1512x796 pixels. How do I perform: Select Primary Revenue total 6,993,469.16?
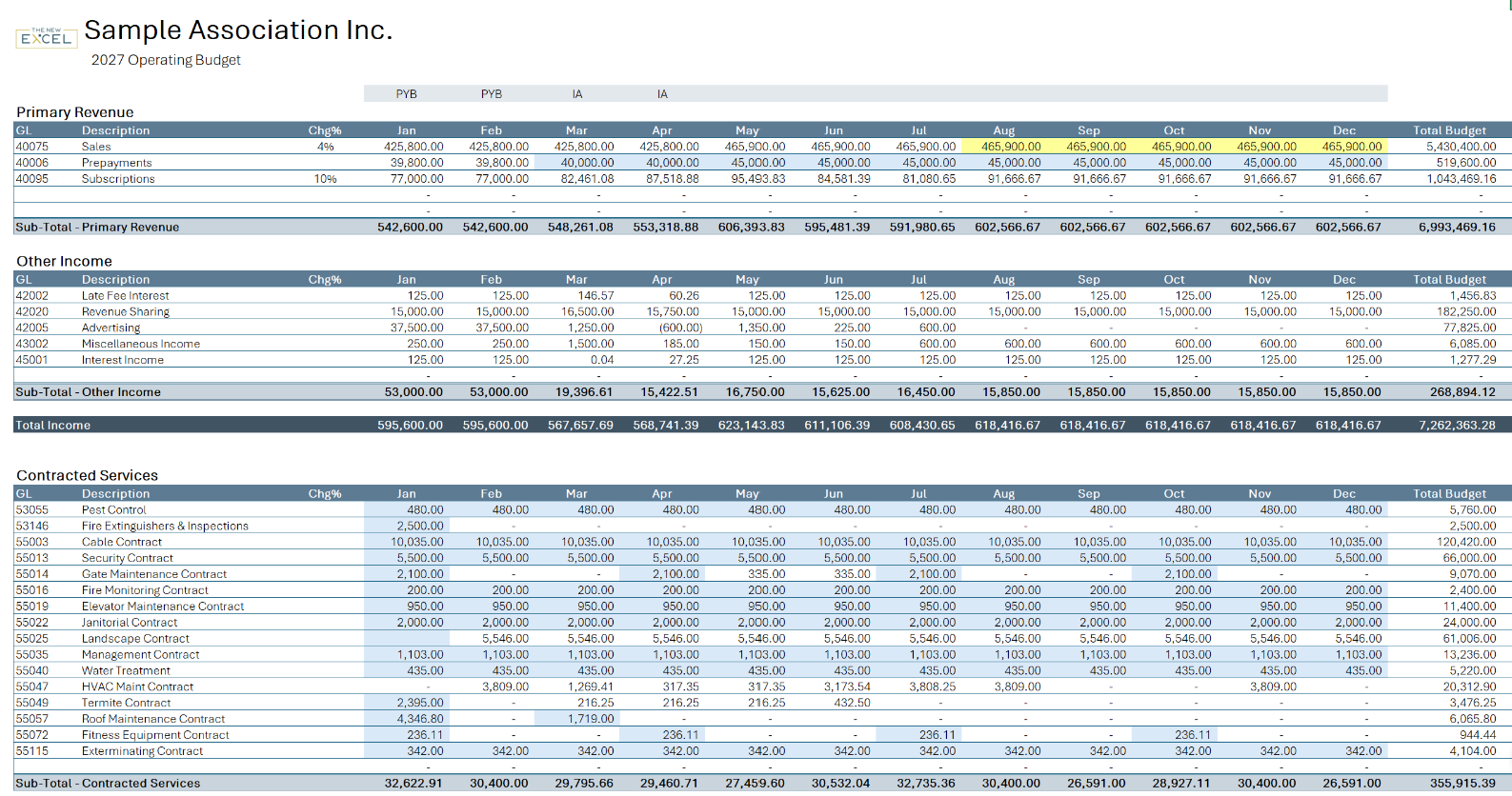tap(1457, 228)
